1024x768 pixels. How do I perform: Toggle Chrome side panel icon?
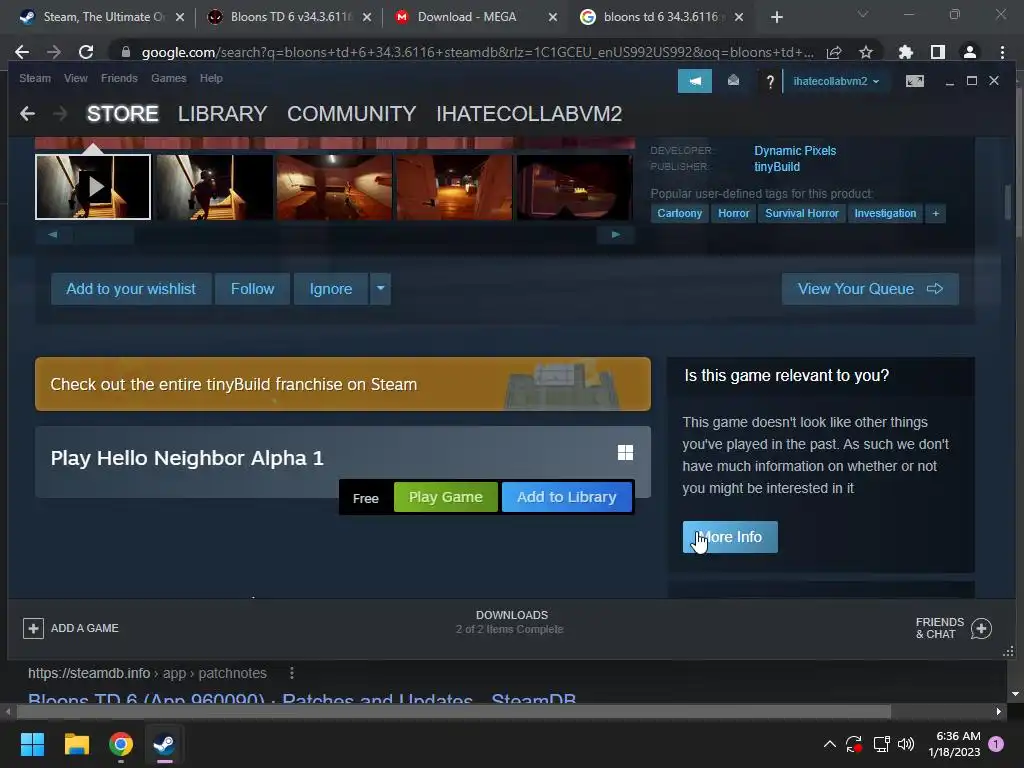938,52
